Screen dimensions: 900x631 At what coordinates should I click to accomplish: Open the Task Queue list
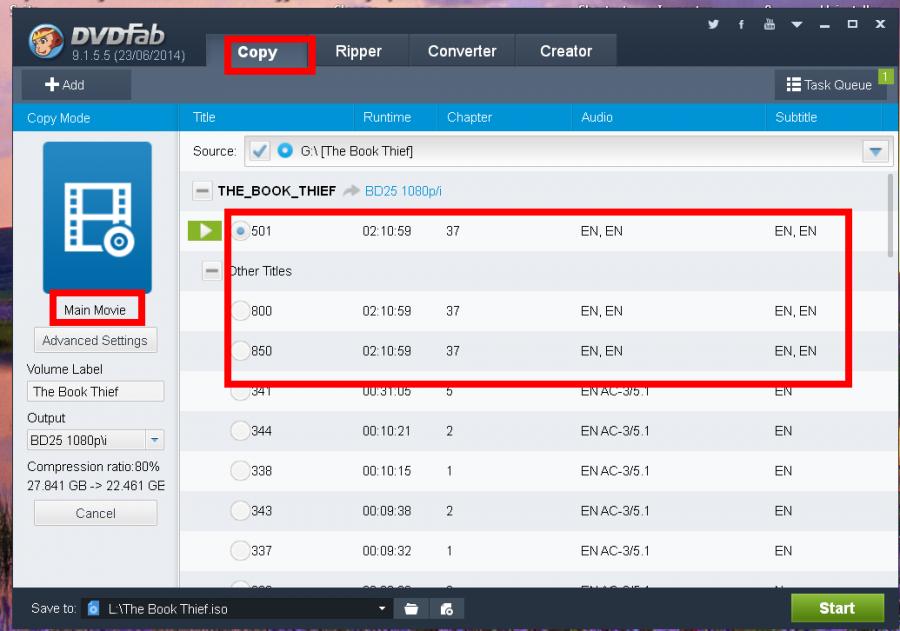point(830,85)
